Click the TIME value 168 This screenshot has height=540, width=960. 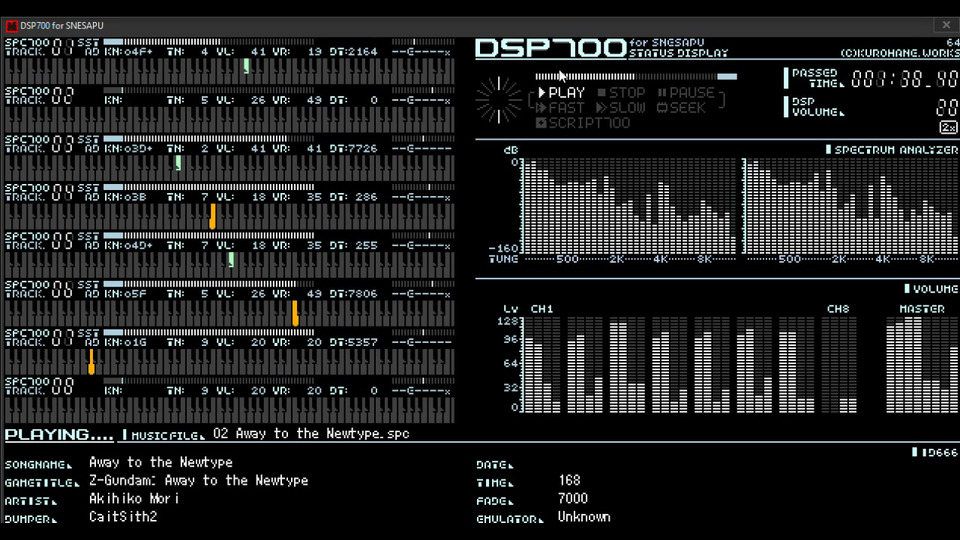pyautogui.click(x=569, y=481)
